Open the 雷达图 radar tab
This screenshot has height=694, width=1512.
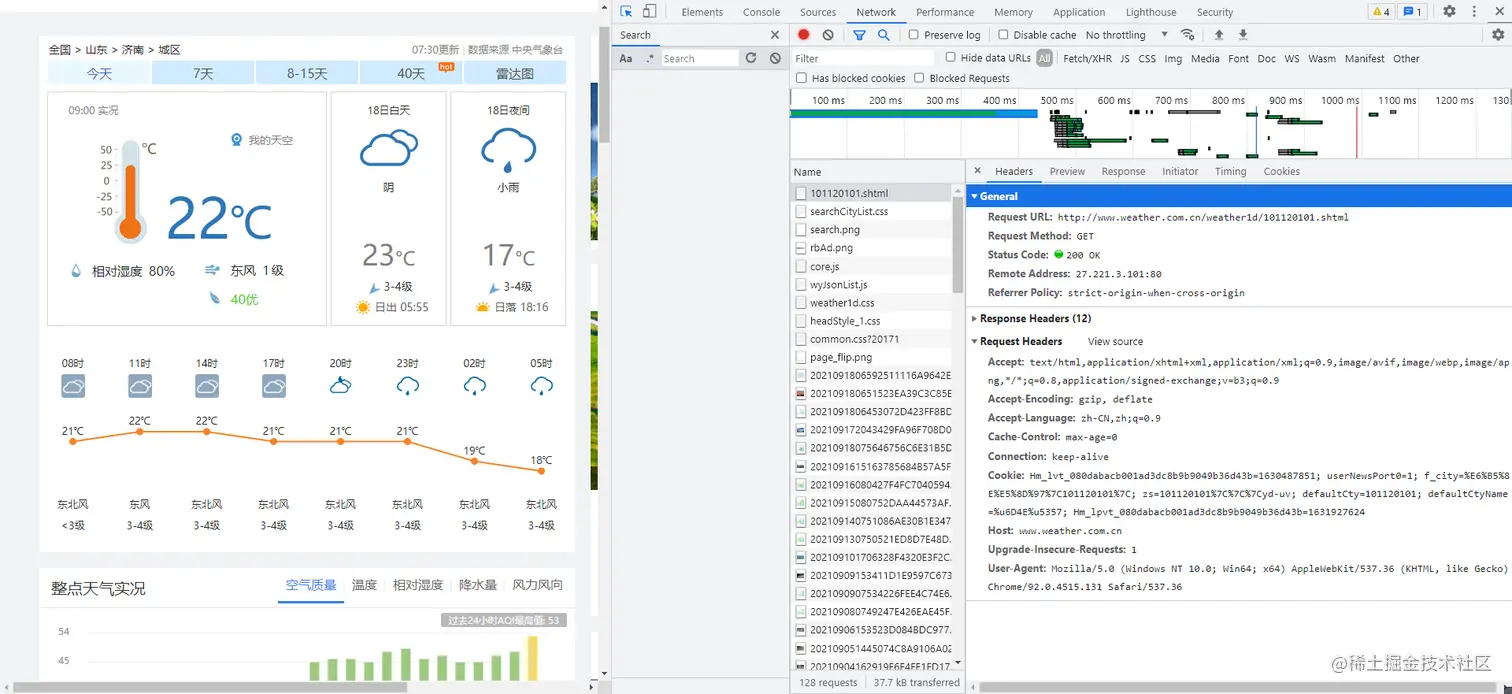tap(515, 73)
